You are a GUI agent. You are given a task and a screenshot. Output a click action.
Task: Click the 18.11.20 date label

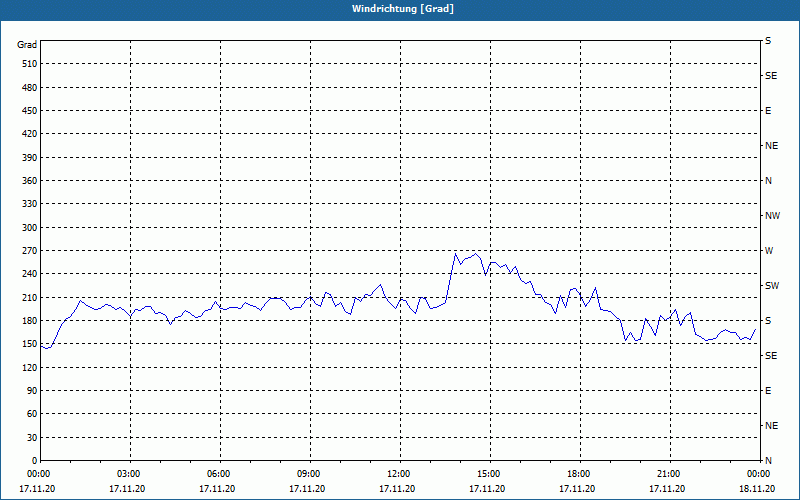(757, 489)
